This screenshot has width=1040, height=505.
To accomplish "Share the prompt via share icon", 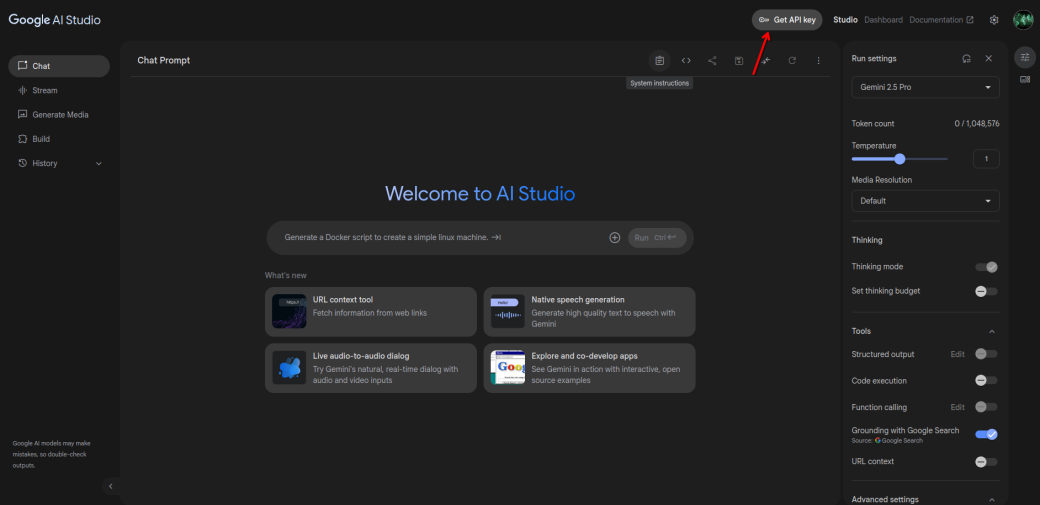I will [712, 60].
